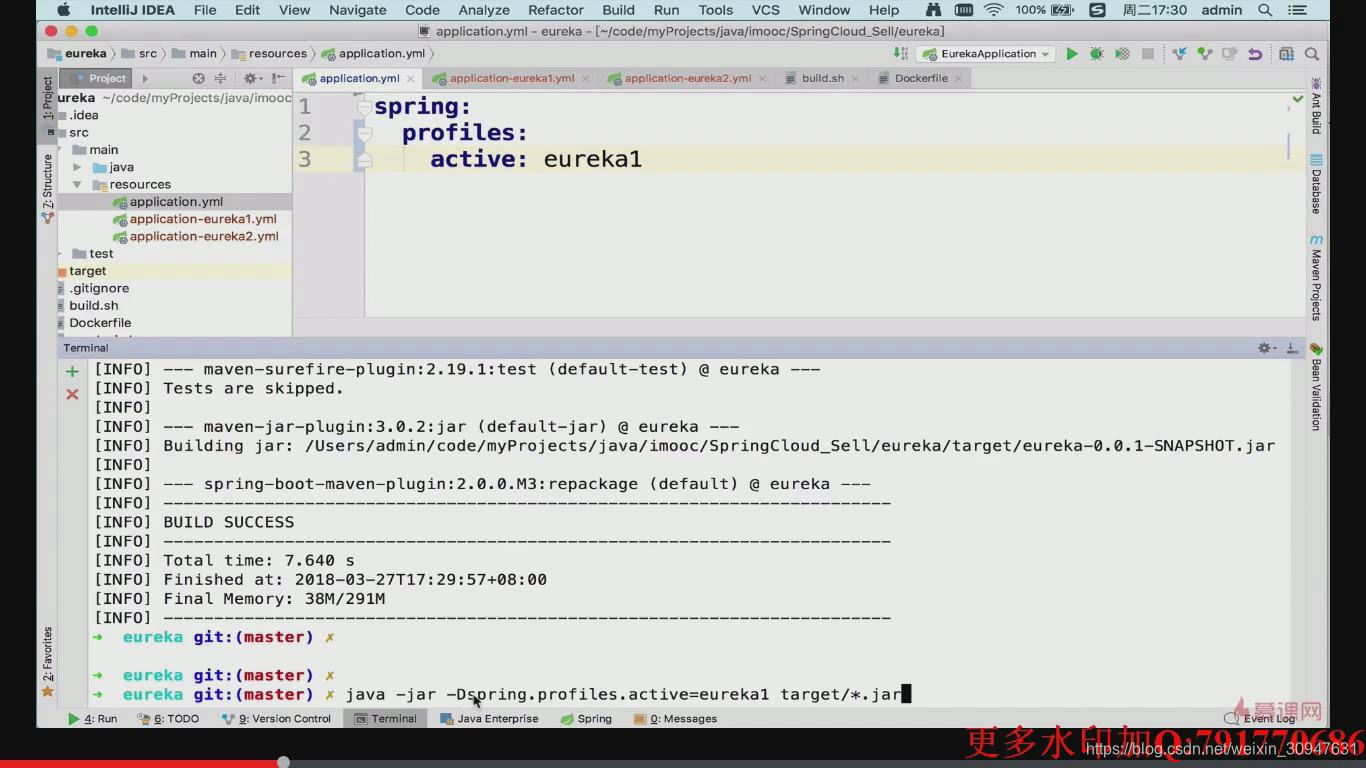Update project from VCS arrow icon
Screen dimensions: 1366x768
coord(1180,54)
